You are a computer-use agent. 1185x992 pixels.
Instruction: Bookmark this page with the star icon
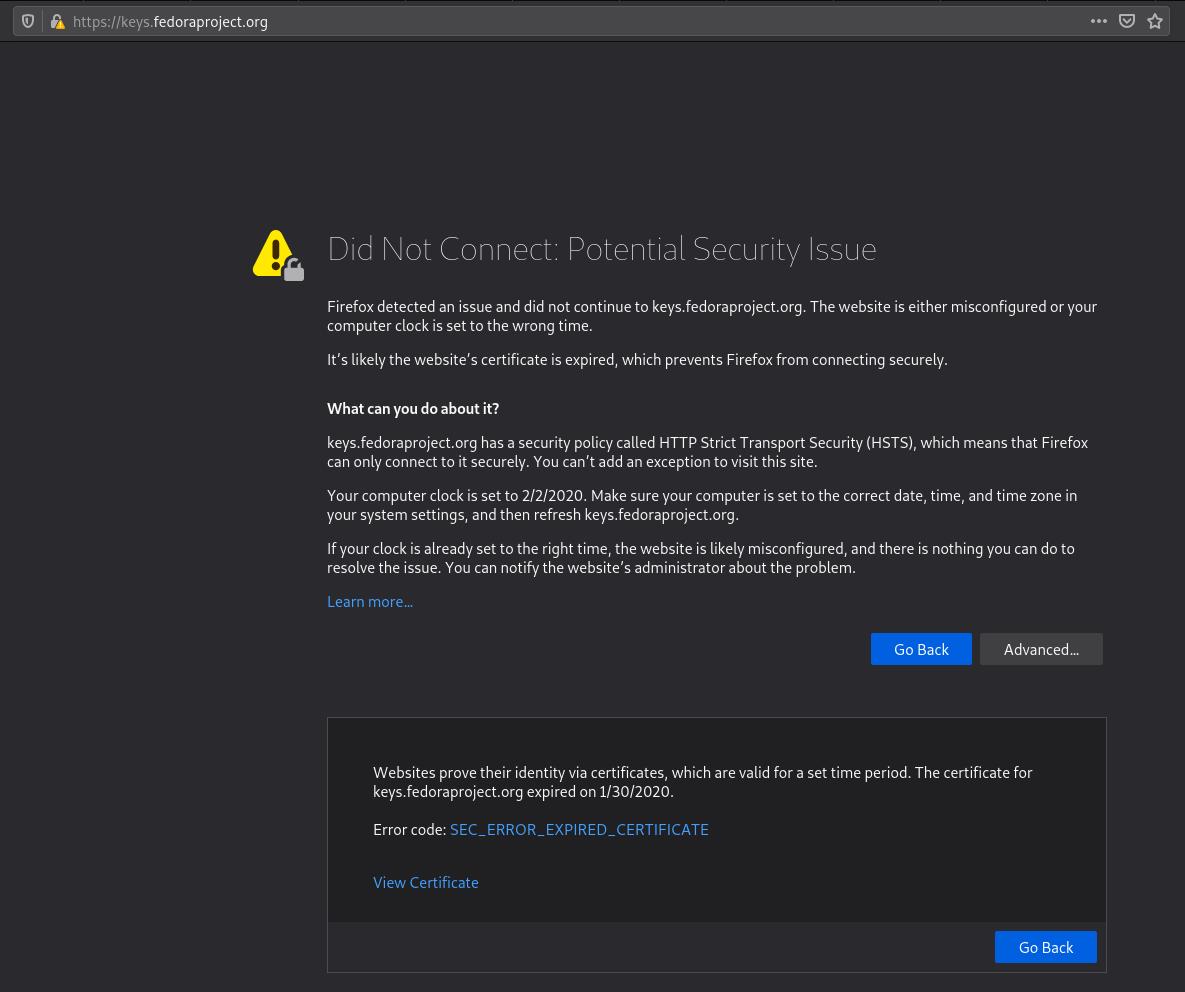coord(1155,21)
